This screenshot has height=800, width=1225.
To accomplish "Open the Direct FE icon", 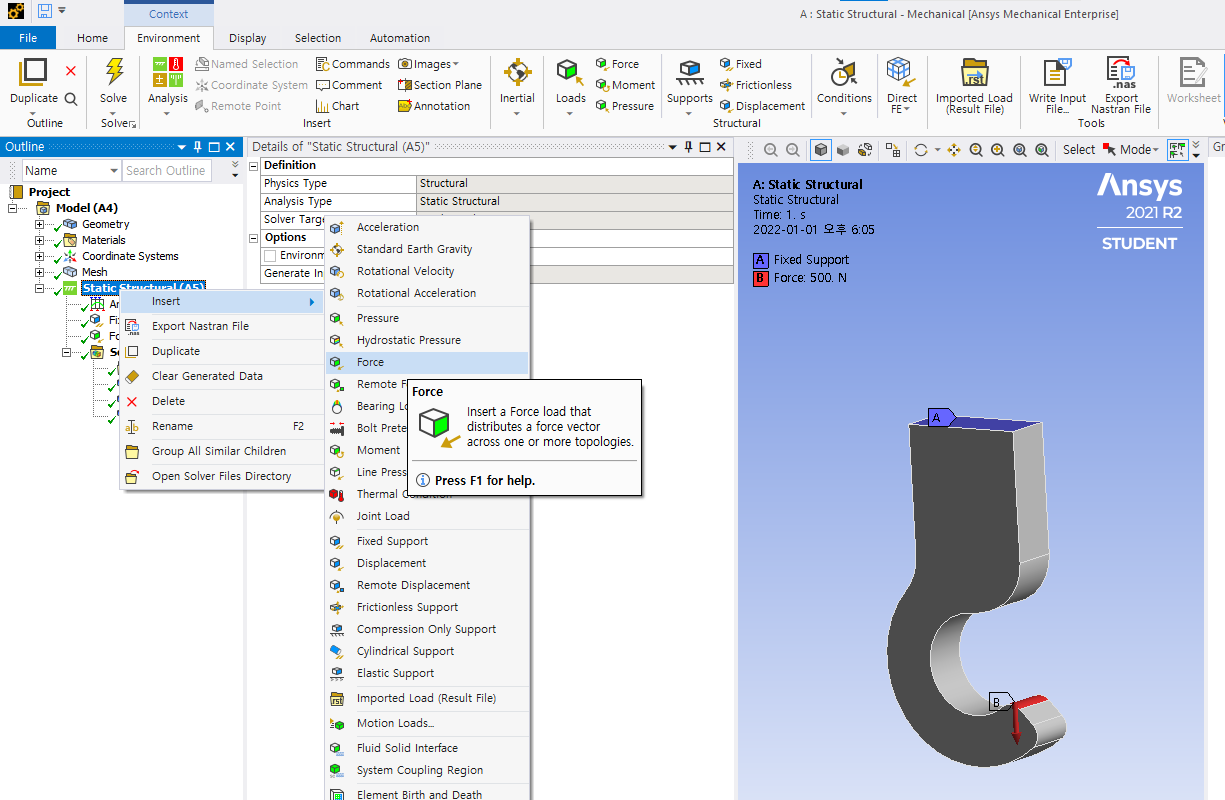I will [901, 72].
